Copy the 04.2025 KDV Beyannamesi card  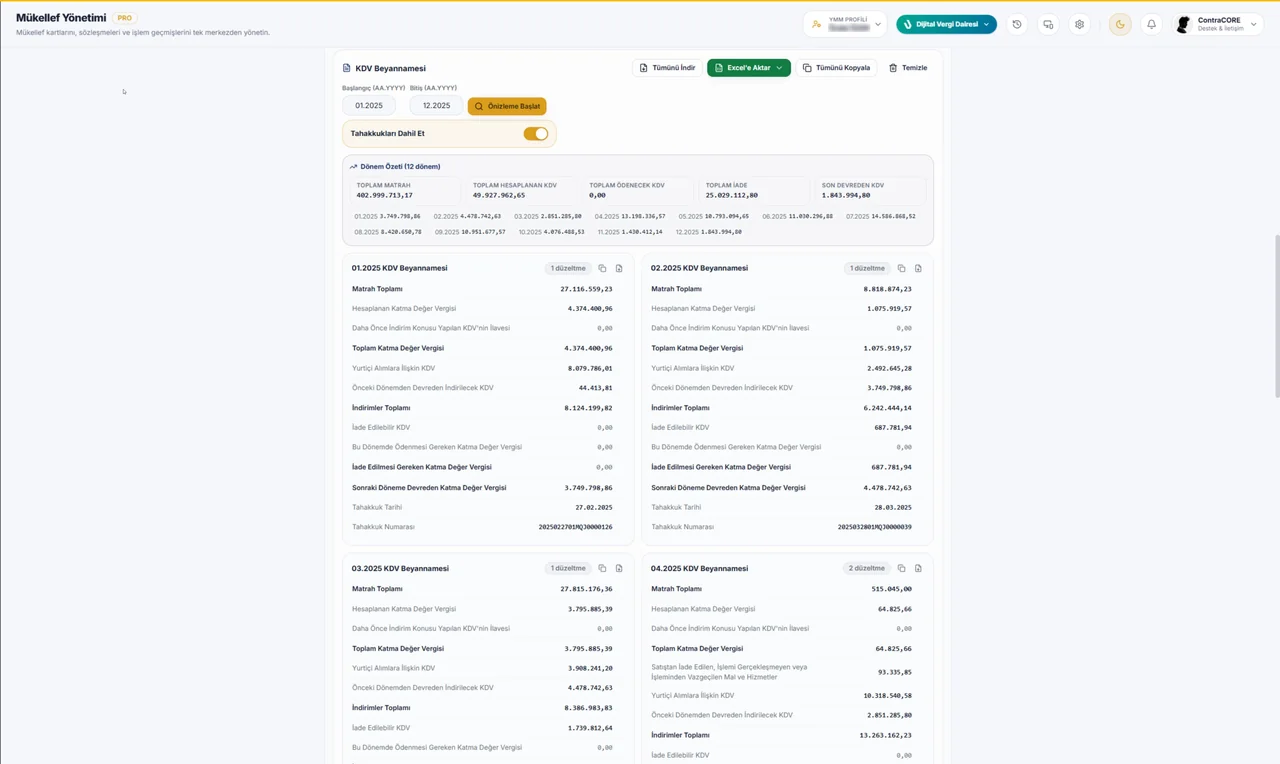click(901, 568)
